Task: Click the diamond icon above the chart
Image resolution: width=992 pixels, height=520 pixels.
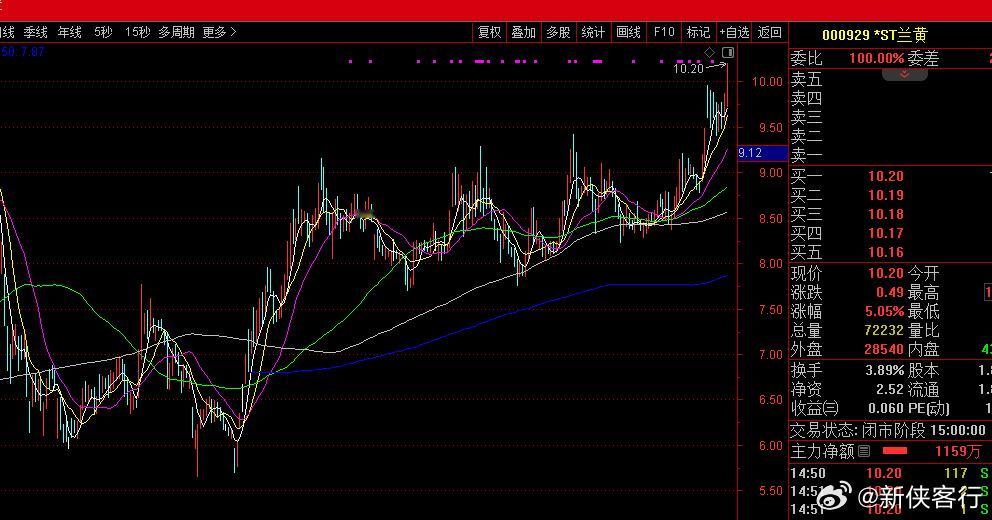Action: 710,52
